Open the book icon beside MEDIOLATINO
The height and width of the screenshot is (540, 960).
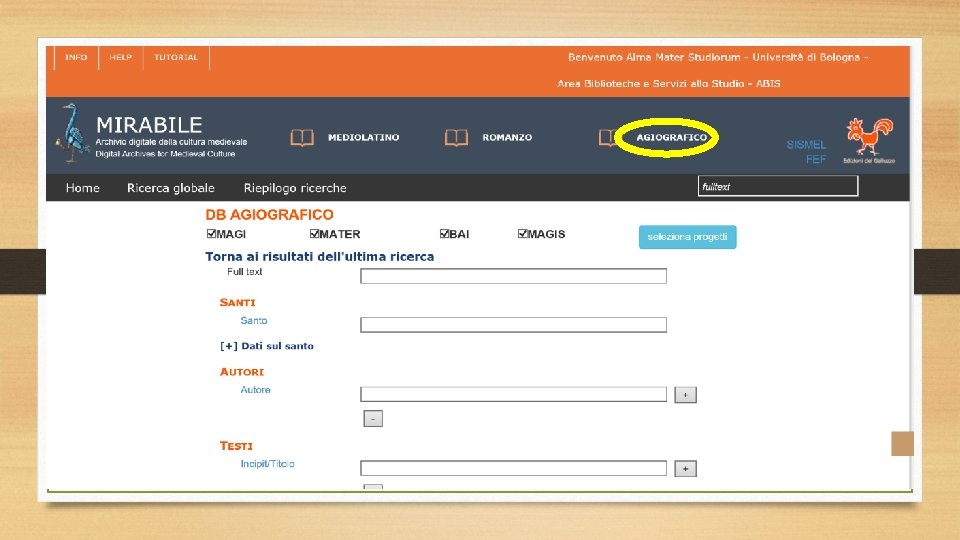coord(302,138)
